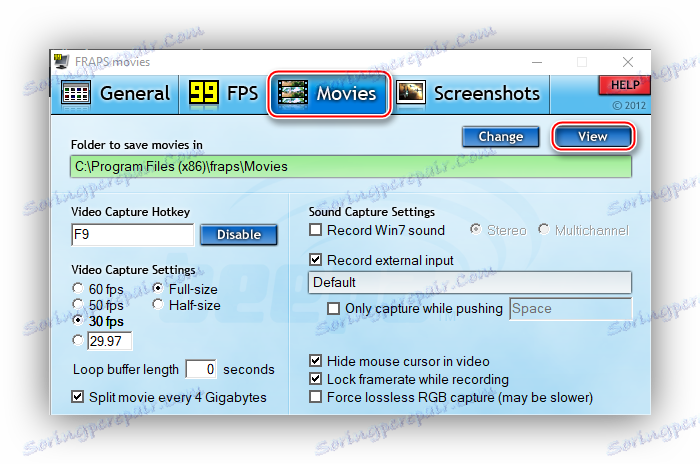The width and height of the screenshot is (700, 464).
Task: Click the movies folder path field
Action: [351, 167]
